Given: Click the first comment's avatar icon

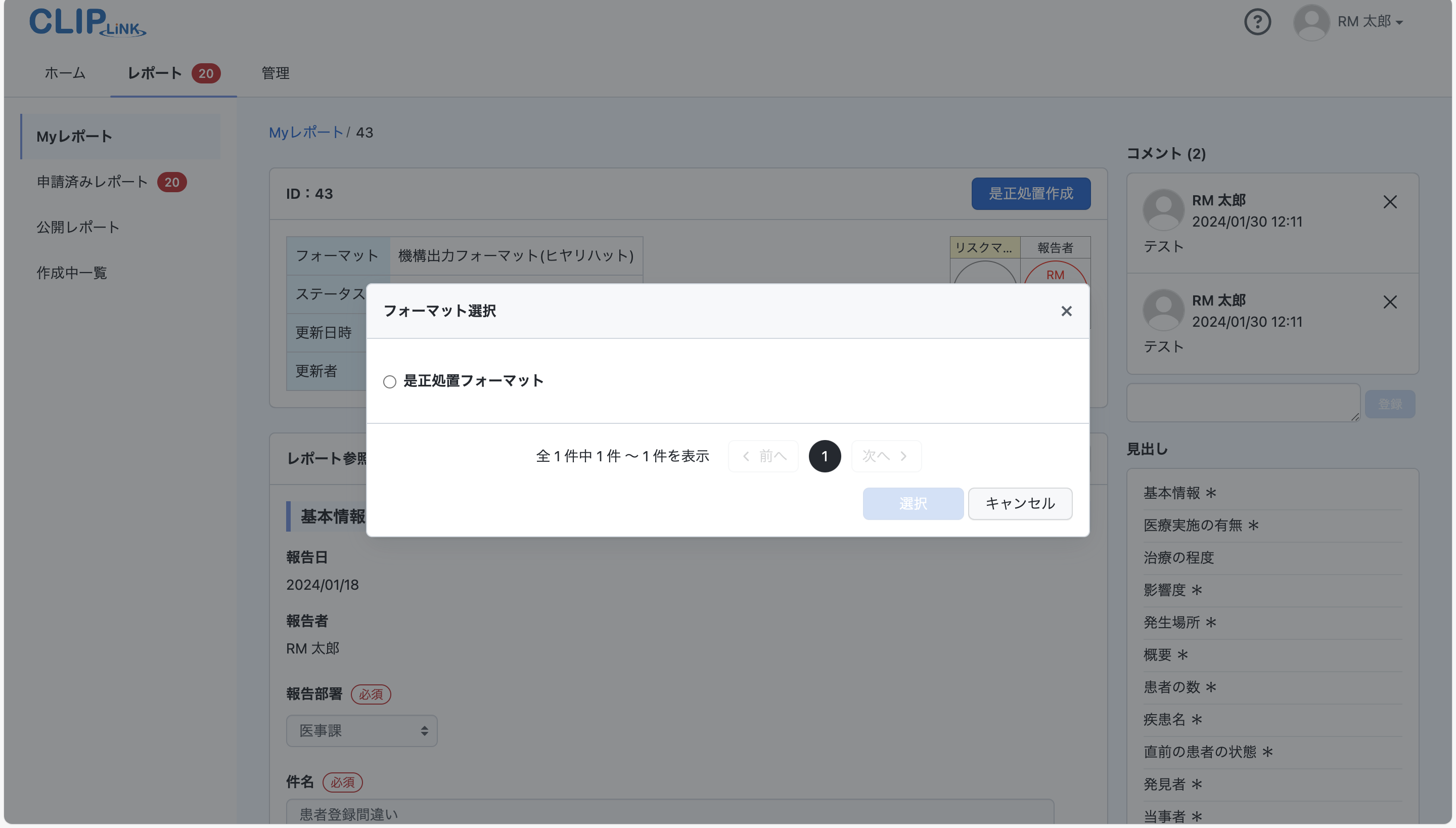Looking at the screenshot, I should [x=1162, y=209].
